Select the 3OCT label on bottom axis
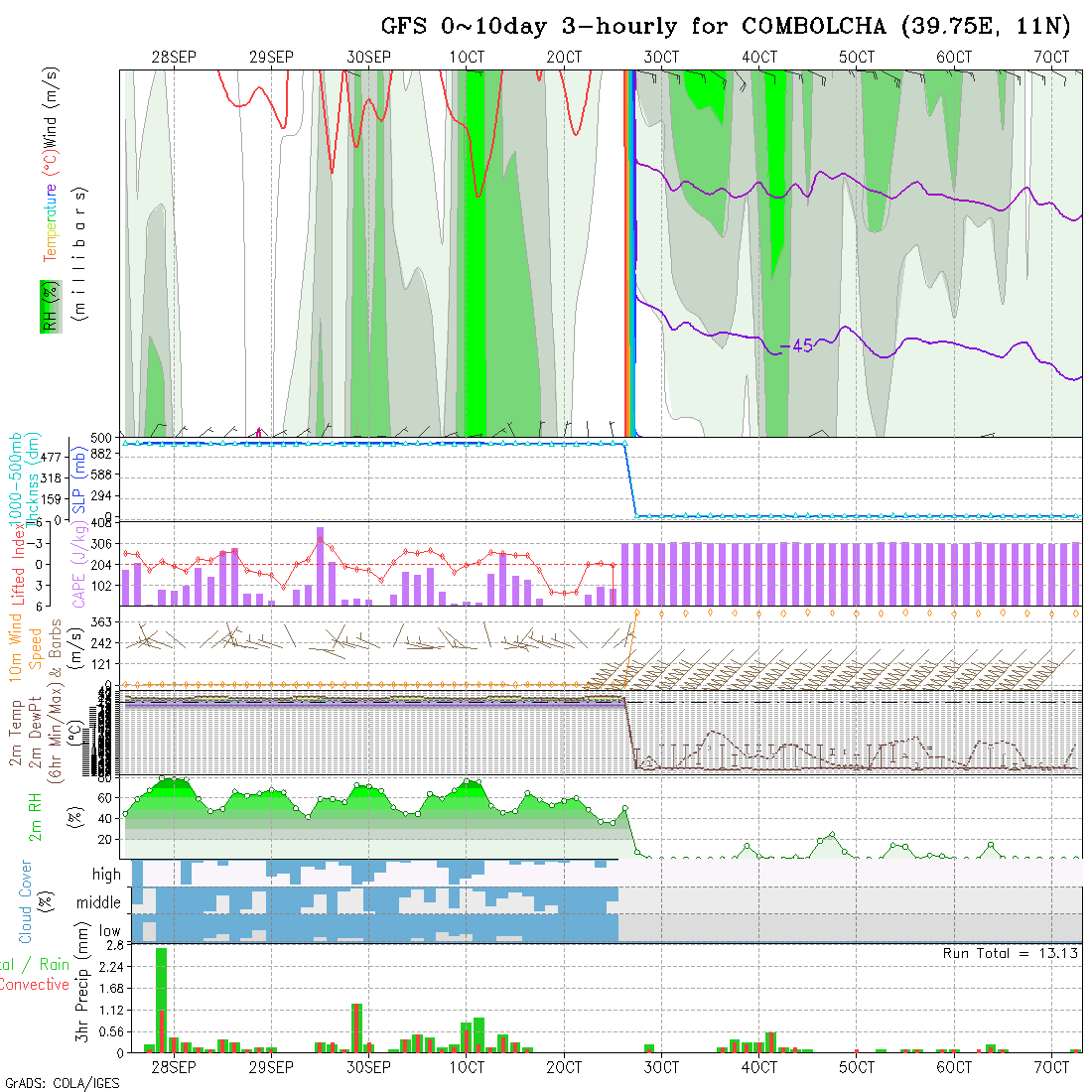 point(661,1067)
